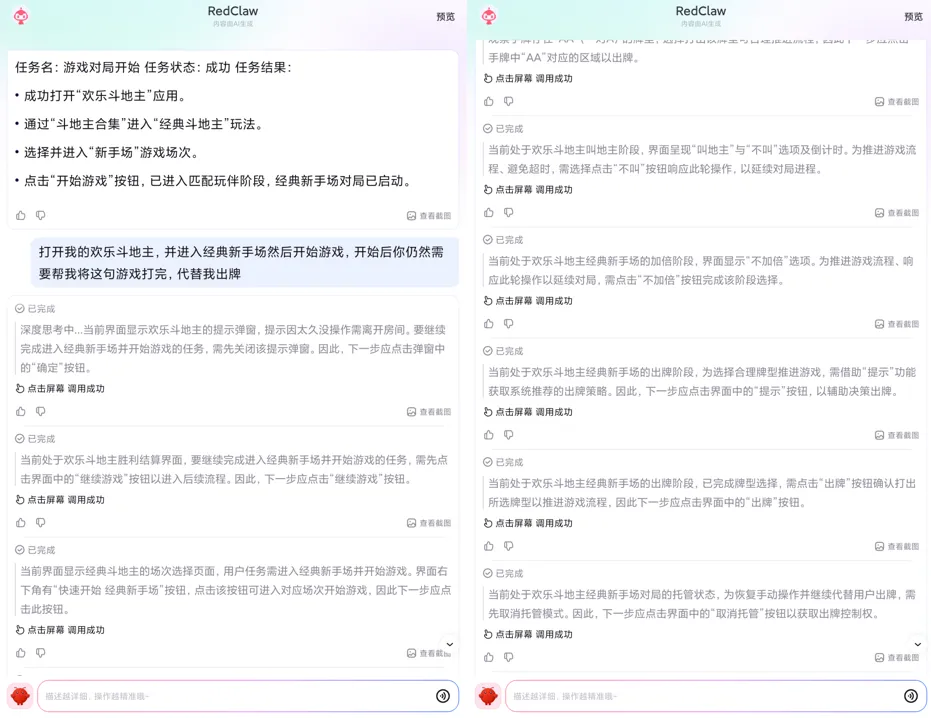Viewport: 931px width, 718px height.
Task: Thumbs down the '提示' hint step message
Action: pos(508,435)
